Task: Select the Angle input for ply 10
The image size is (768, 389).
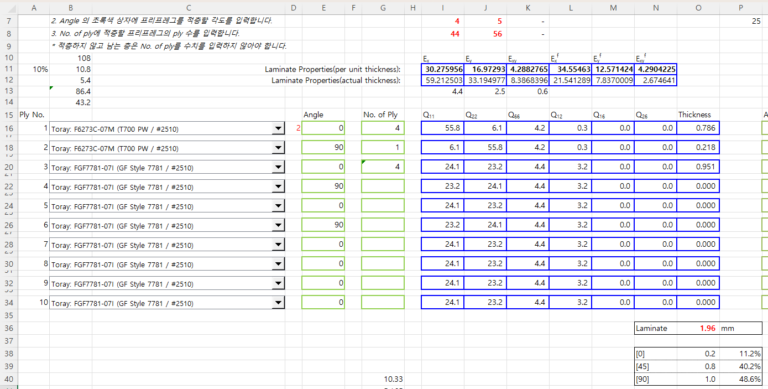Action: tap(323, 302)
